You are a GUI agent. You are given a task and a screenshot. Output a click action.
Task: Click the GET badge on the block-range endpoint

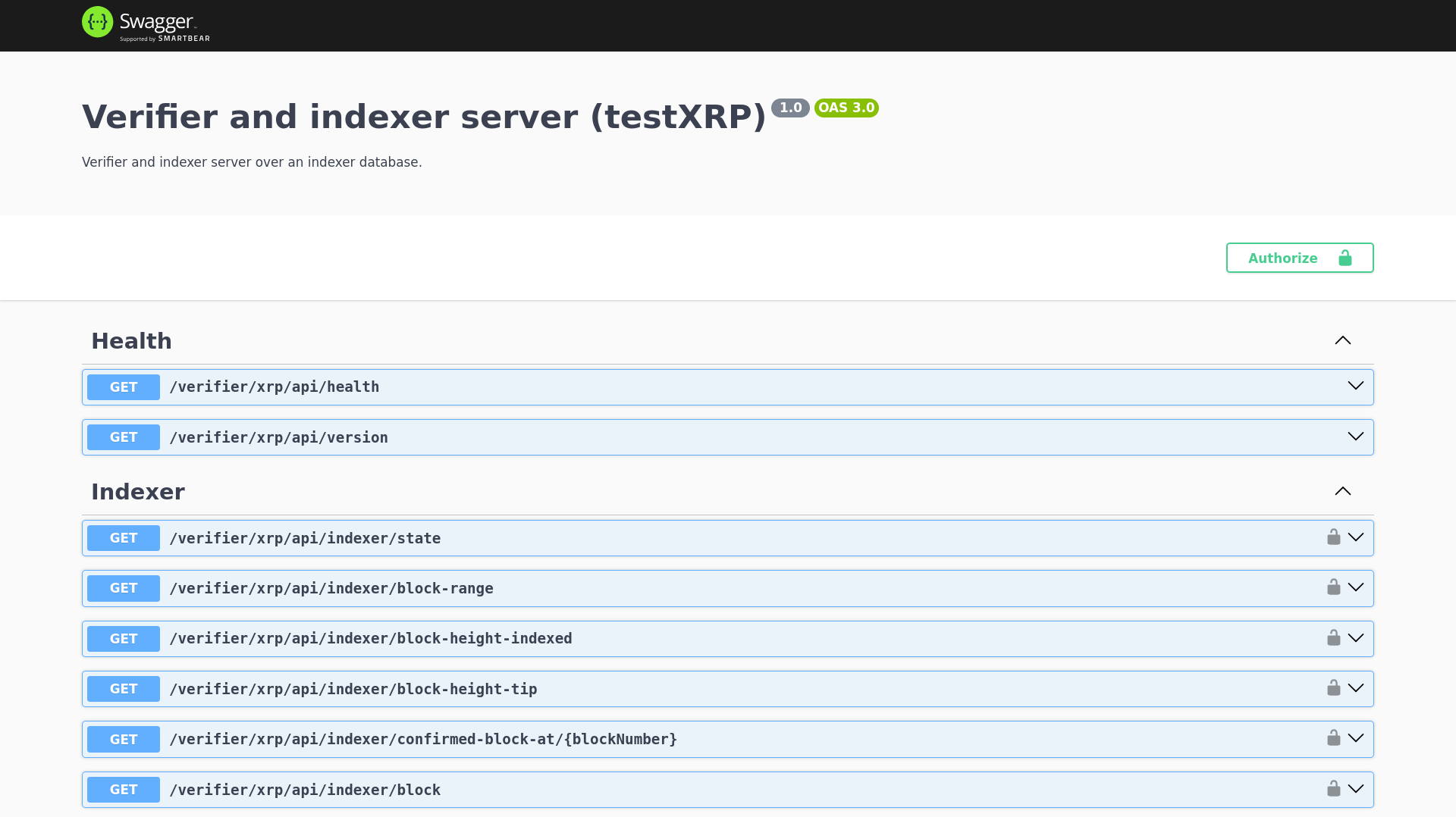[123, 587]
